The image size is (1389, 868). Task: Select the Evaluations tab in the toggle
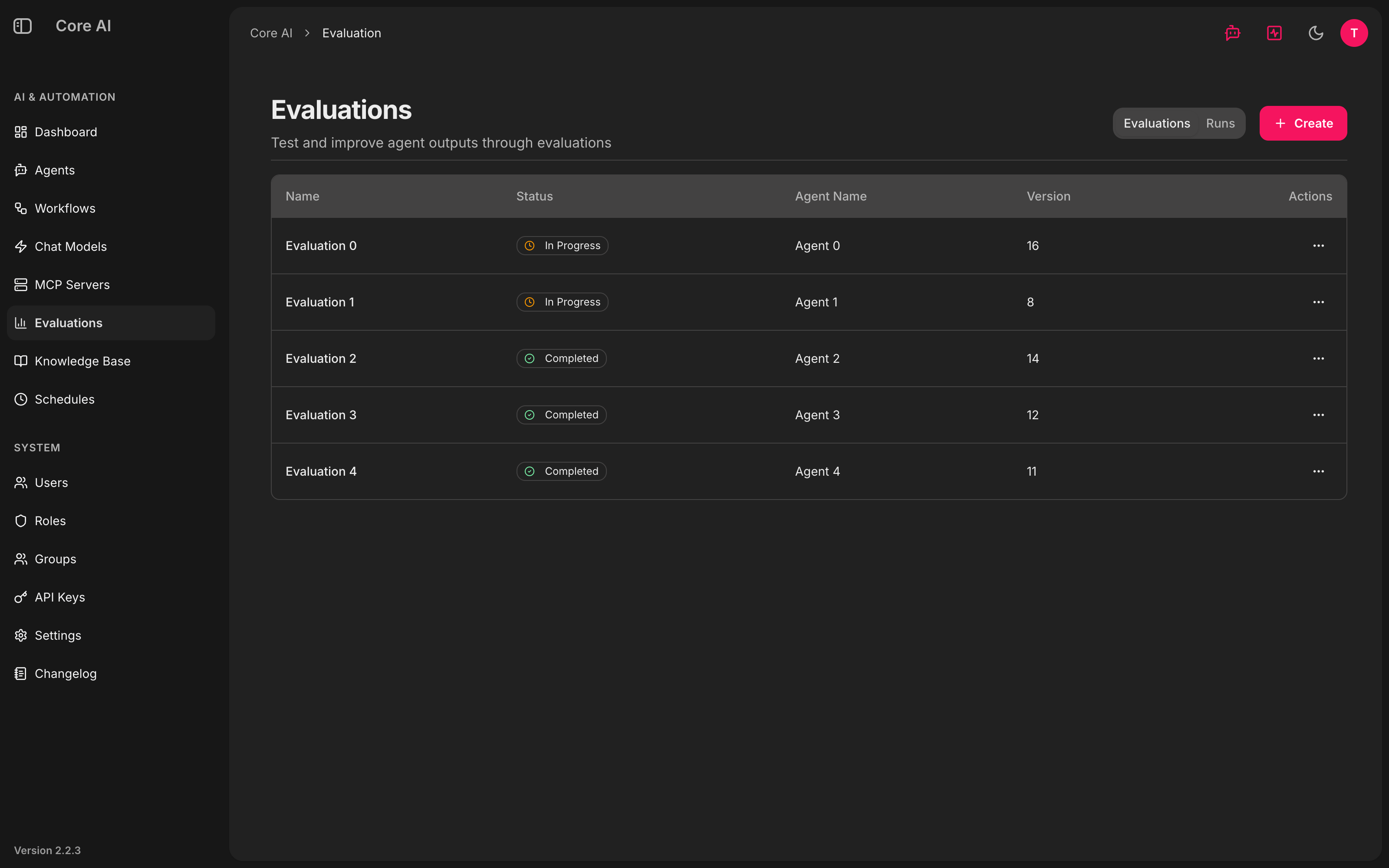pyautogui.click(x=1156, y=123)
